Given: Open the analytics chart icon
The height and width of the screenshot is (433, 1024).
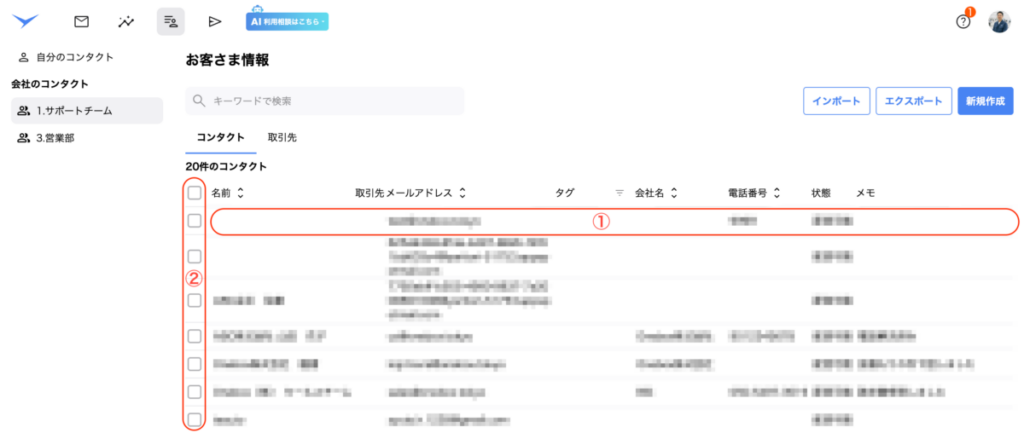Looking at the screenshot, I should [126, 21].
